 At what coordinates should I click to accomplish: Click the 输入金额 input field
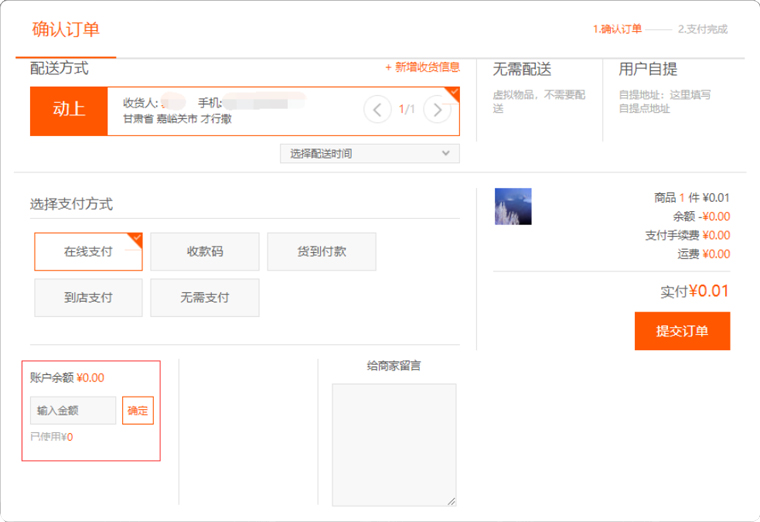coord(73,411)
